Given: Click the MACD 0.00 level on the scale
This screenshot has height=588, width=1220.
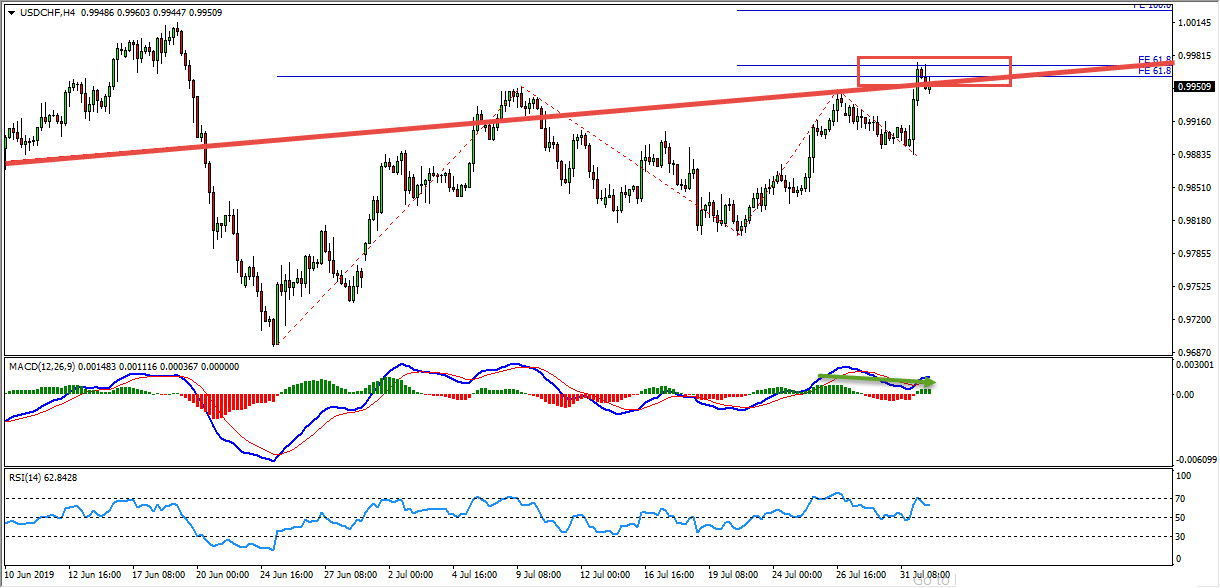Looking at the screenshot, I should tap(1183, 394).
